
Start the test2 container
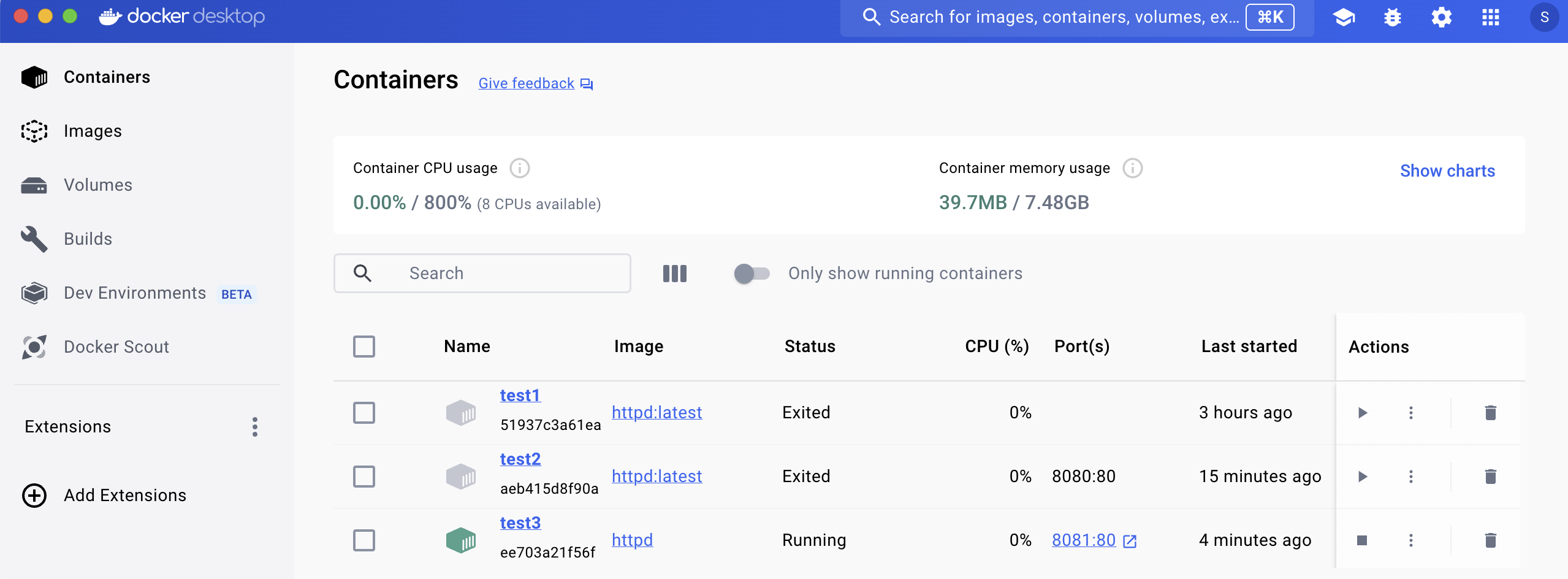click(x=1363, y=477)
